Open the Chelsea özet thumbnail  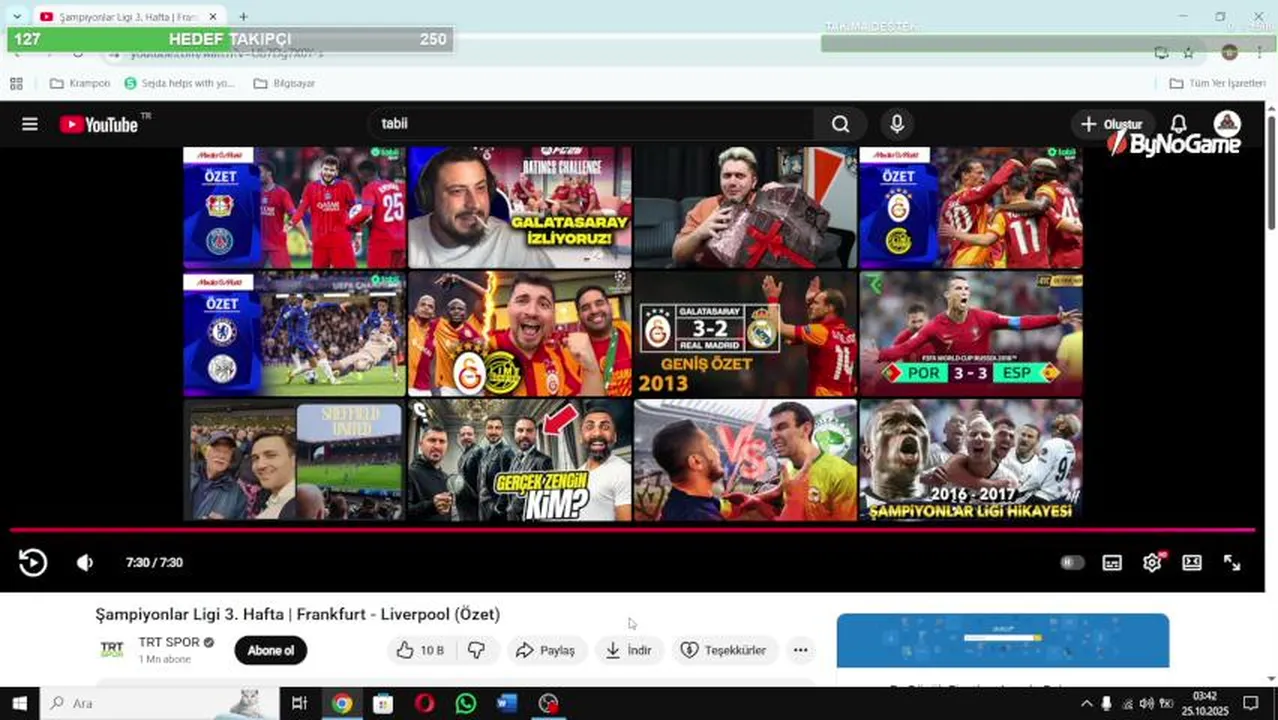(x=294, y=334)
